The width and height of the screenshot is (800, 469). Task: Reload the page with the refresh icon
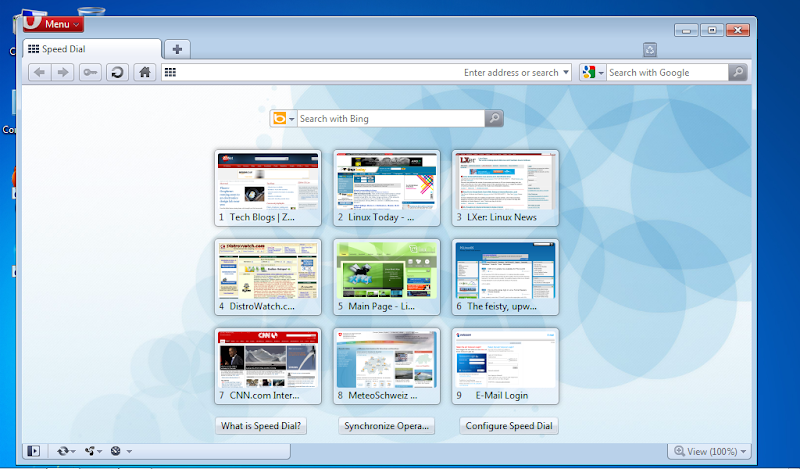coord(117,72)
